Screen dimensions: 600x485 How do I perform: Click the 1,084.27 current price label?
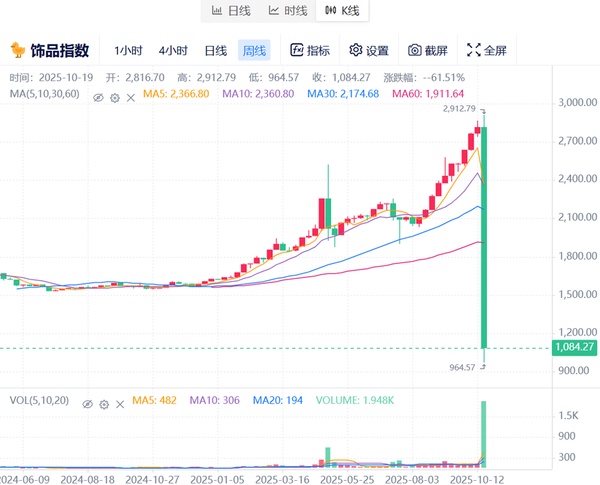(x=573, y=348)
